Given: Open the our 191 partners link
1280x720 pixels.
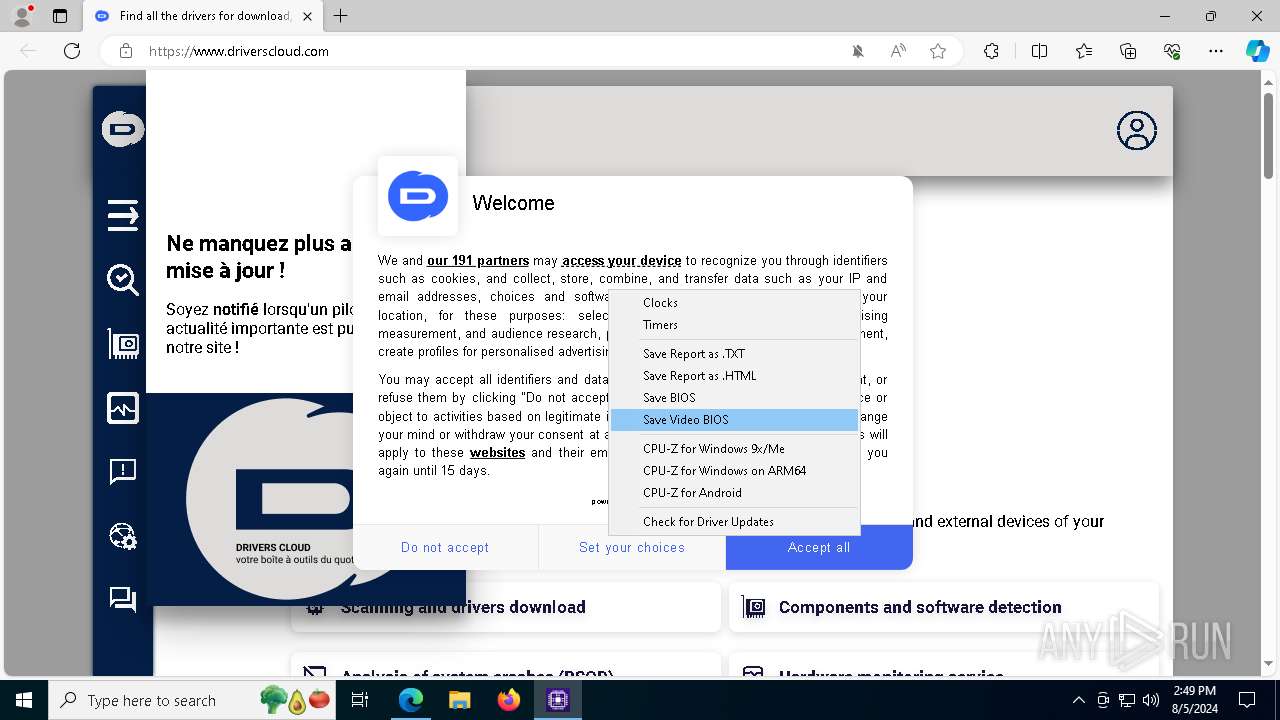Looking at the screenshot, I should coord(478,261).
